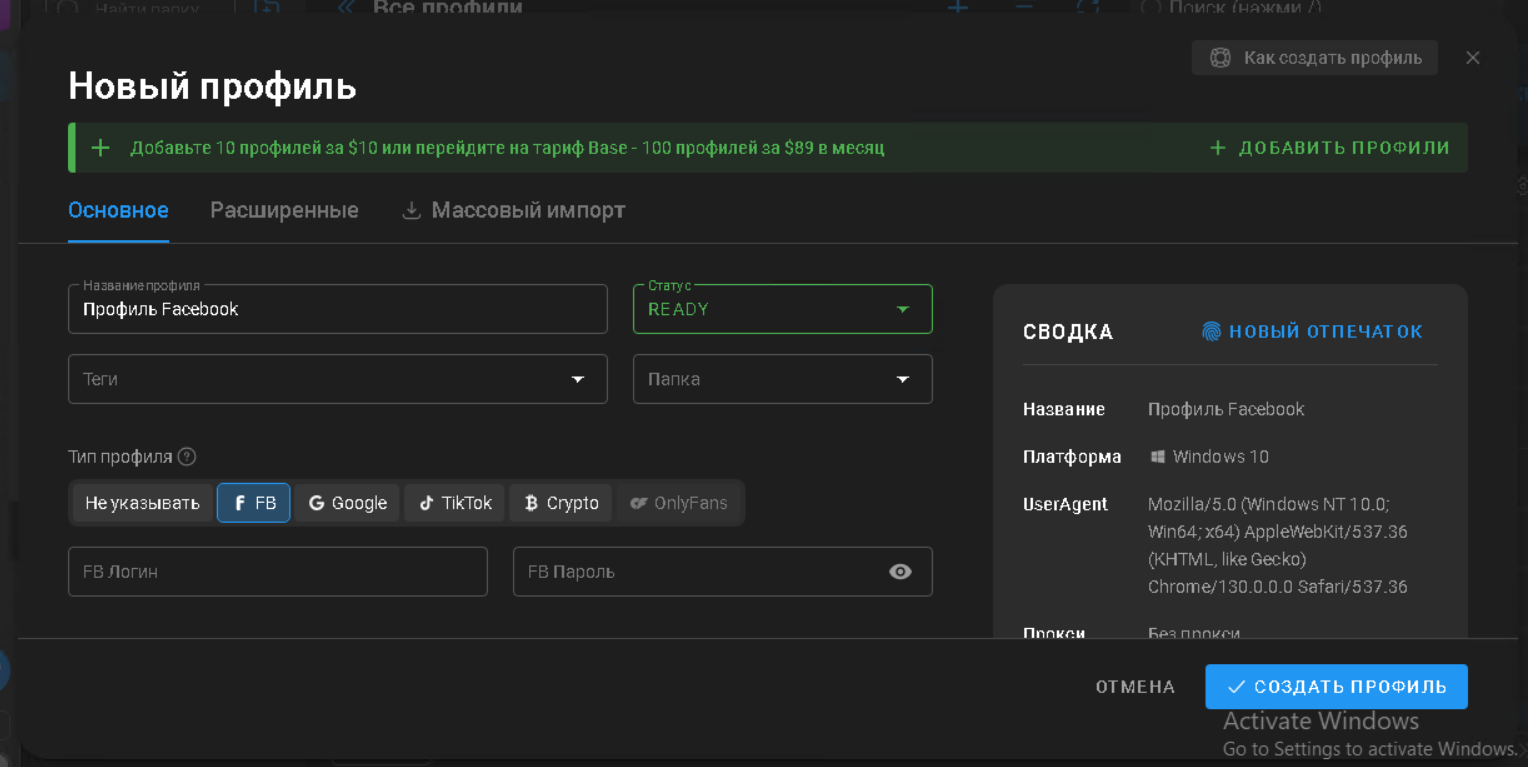The height and width of the screenshot is (767, 1528).
Task: Open the Статус READY dropdown
Action: 783,309
